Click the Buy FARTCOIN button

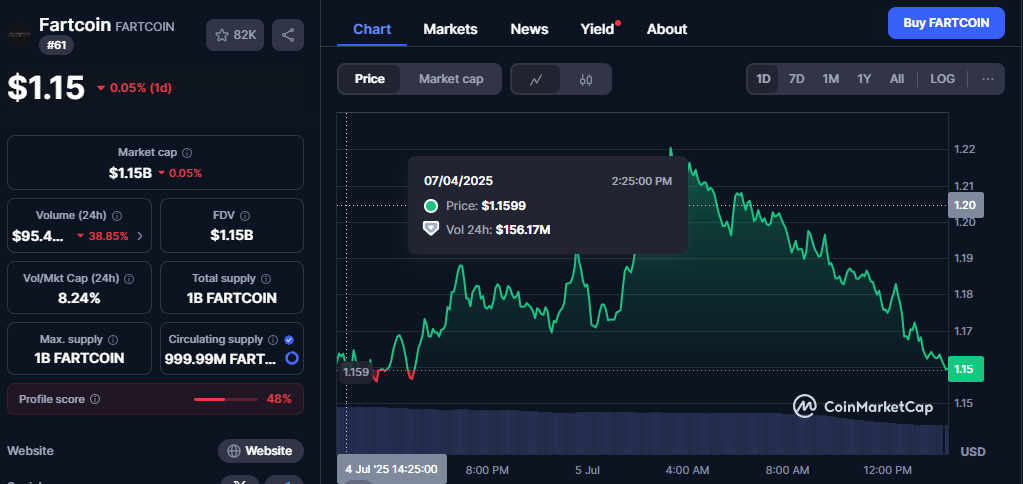pos(946,23)
